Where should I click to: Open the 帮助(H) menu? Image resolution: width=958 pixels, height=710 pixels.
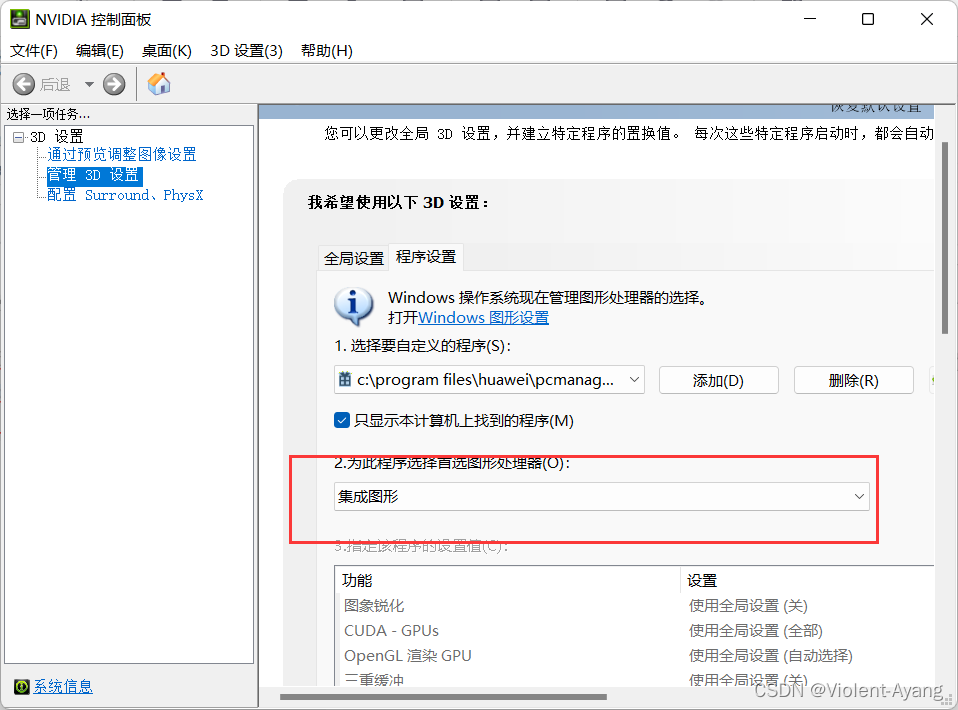tap(327, 51)
